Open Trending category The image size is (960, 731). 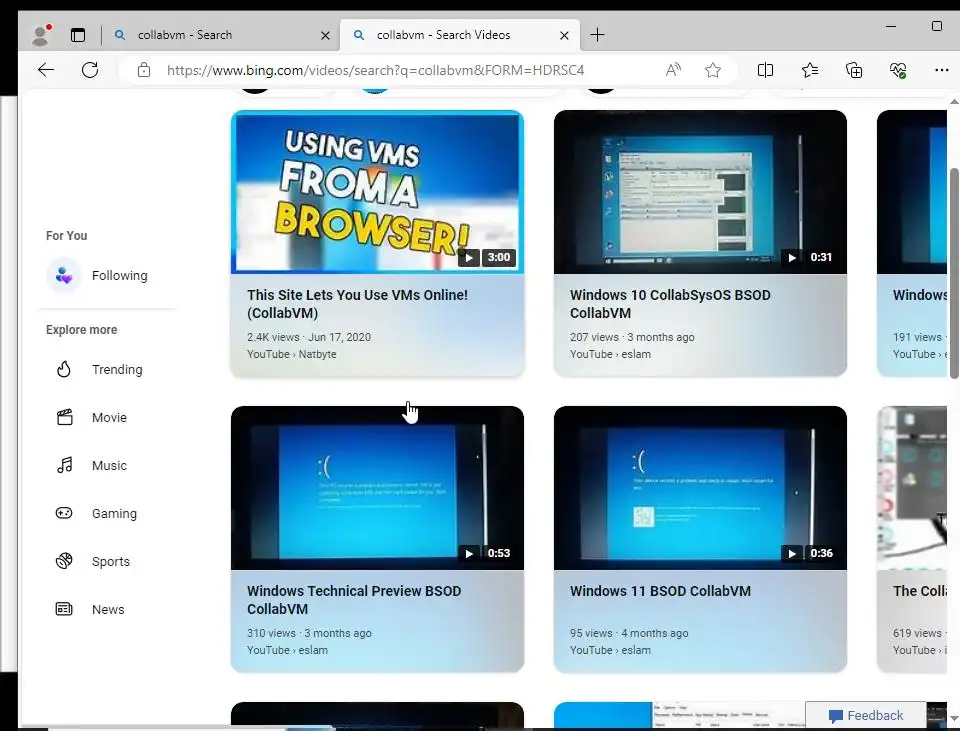(117, 370)
